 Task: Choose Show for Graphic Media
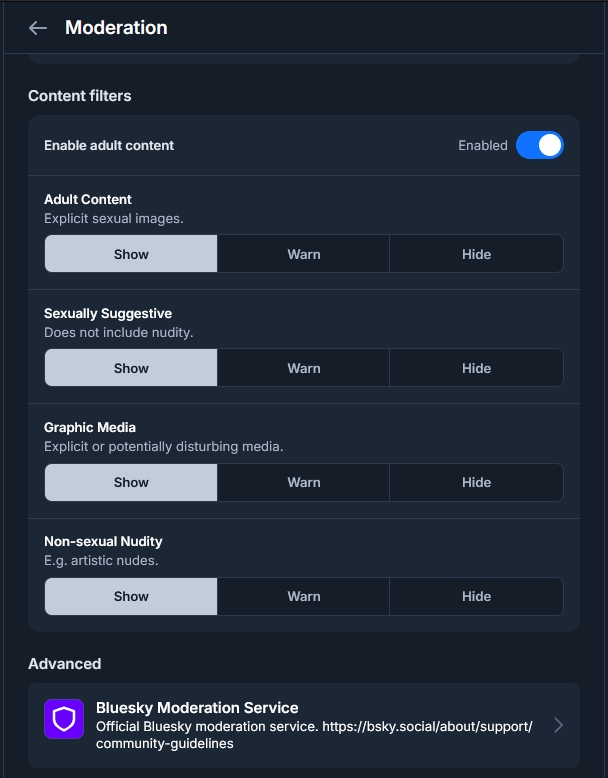(x=131, y=482)
